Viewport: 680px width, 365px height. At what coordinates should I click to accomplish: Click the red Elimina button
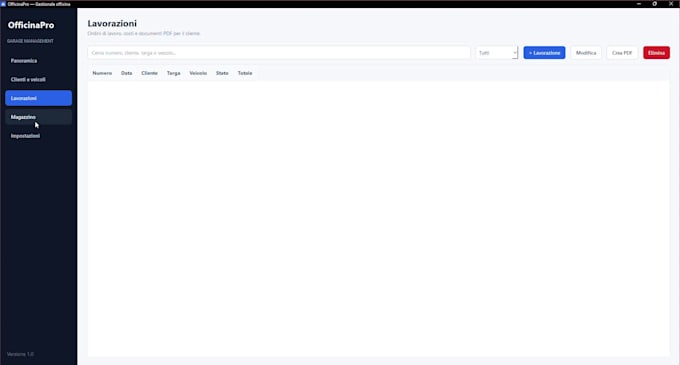pyautogui.click(x=656, y=53)
